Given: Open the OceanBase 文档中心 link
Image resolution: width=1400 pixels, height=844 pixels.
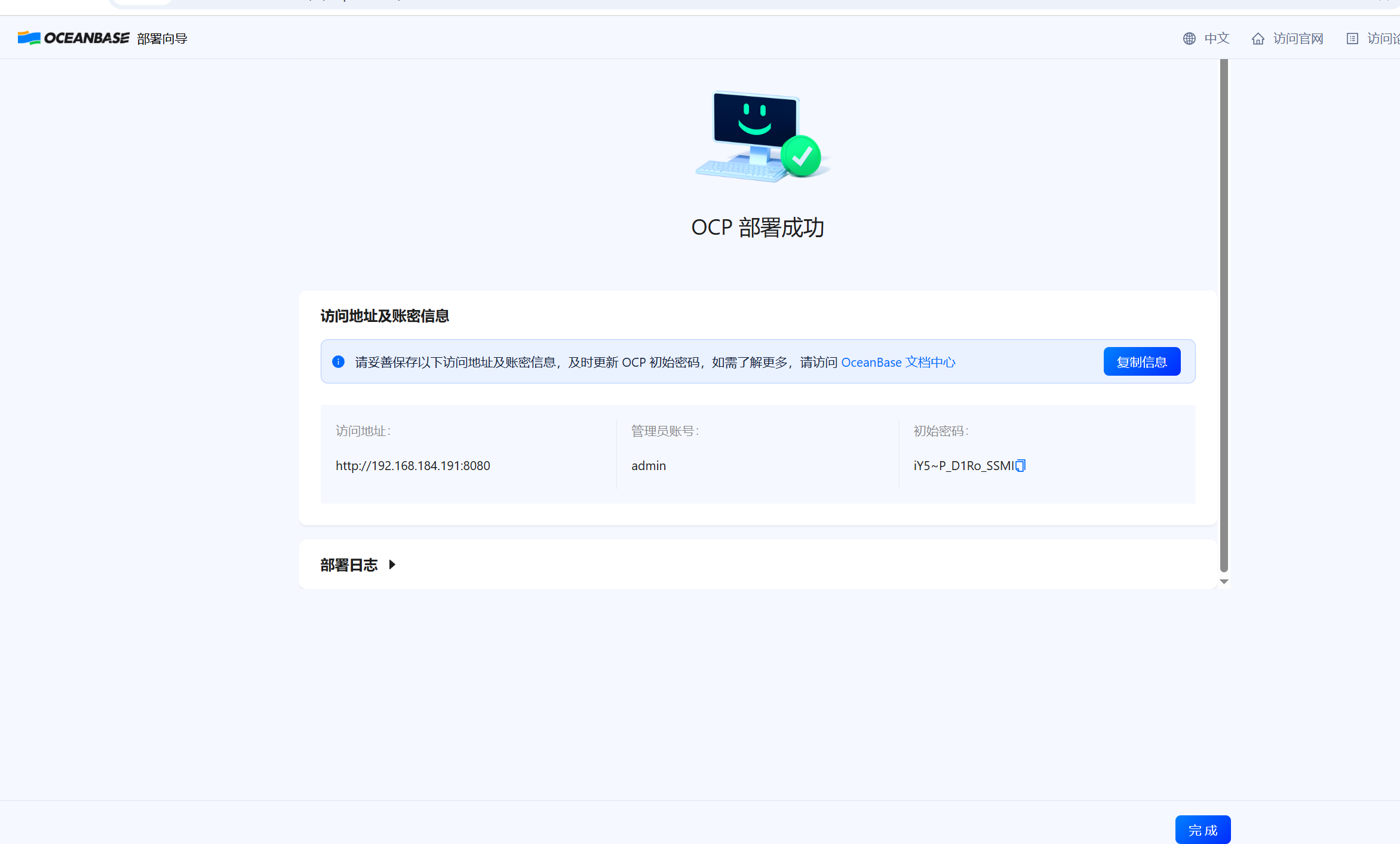Looking at the screenshot, I should [x=898, y=362].
